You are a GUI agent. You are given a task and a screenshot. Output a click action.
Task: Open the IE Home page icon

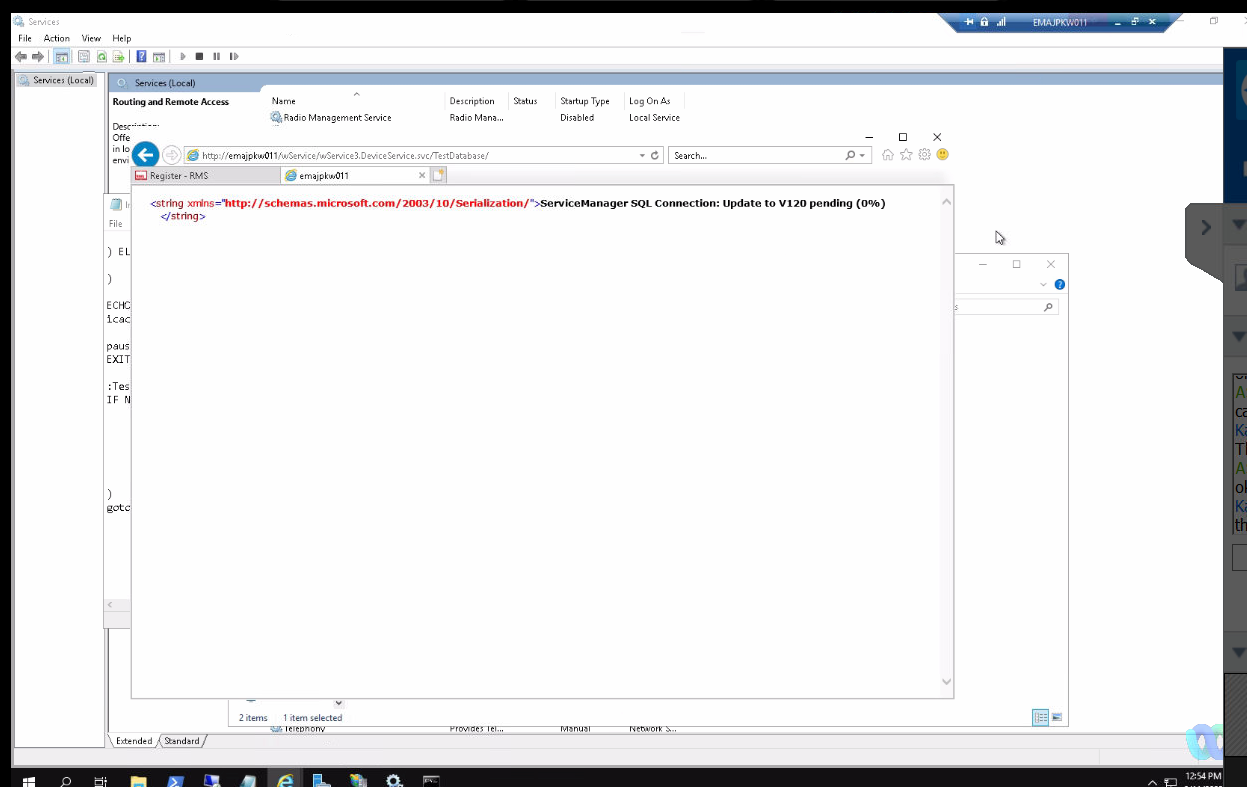[x=887, y=155]
